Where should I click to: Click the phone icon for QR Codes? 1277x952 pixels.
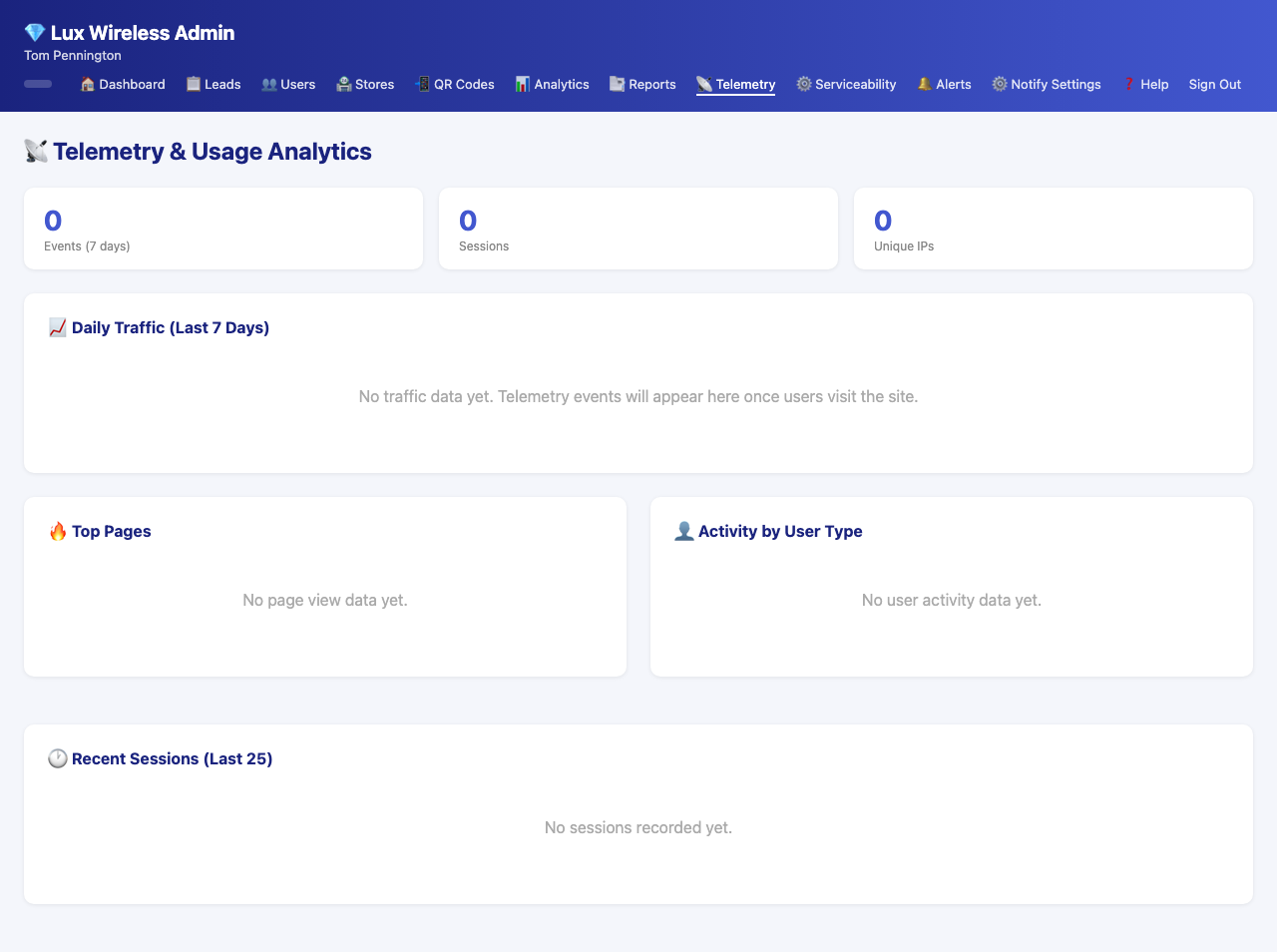pos(423,84)
